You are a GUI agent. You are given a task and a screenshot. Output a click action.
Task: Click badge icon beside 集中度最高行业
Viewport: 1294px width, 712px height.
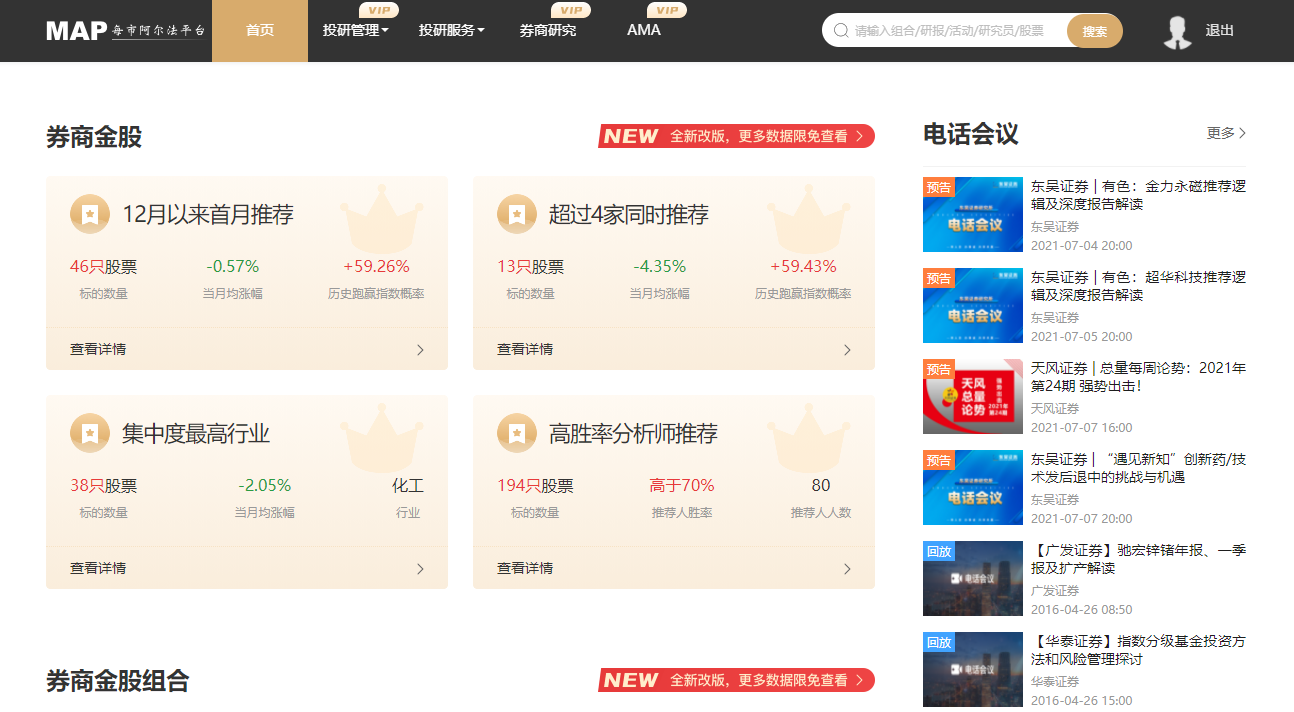[x=90, y=433]
